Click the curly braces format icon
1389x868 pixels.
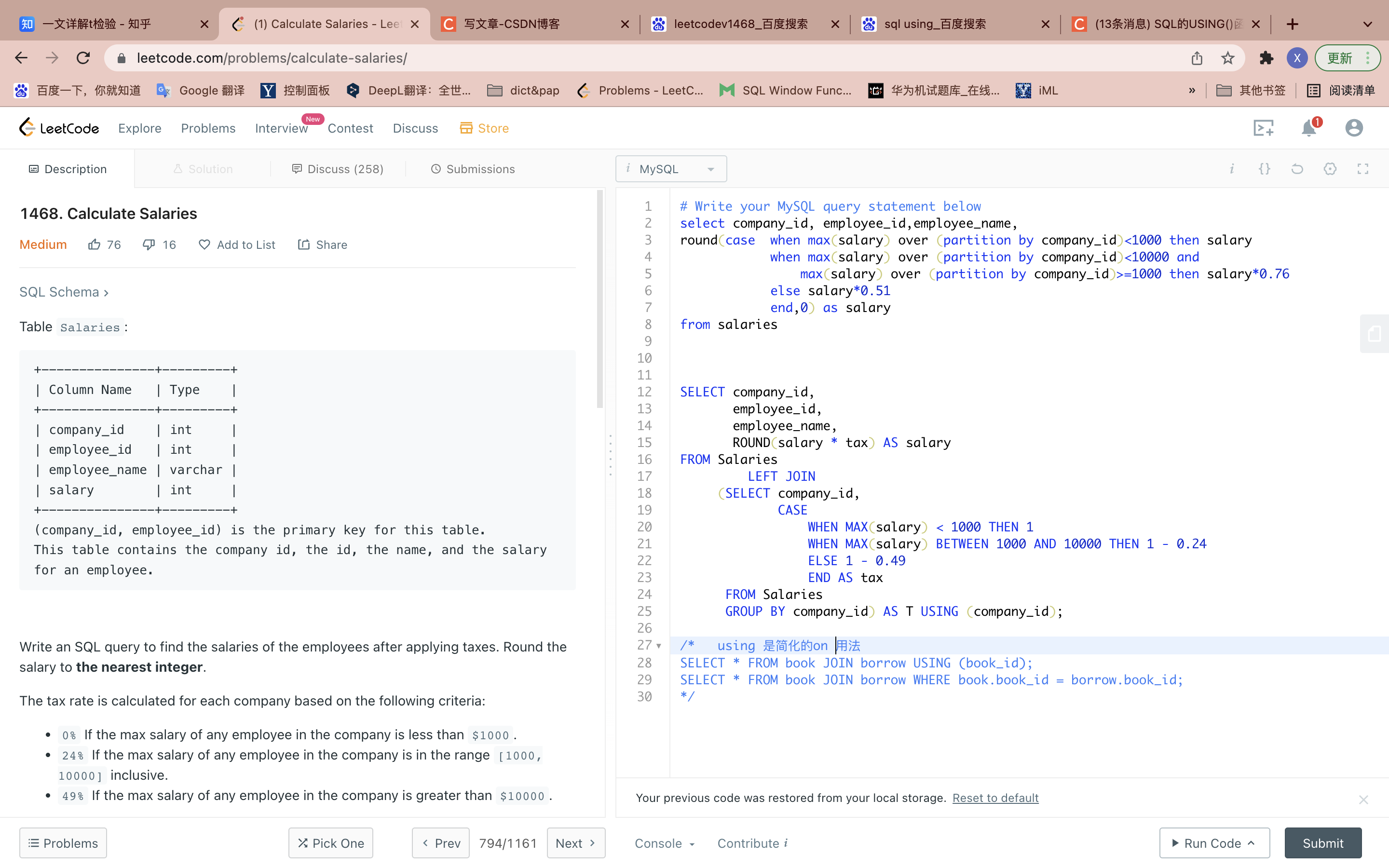pos(1265,169)
